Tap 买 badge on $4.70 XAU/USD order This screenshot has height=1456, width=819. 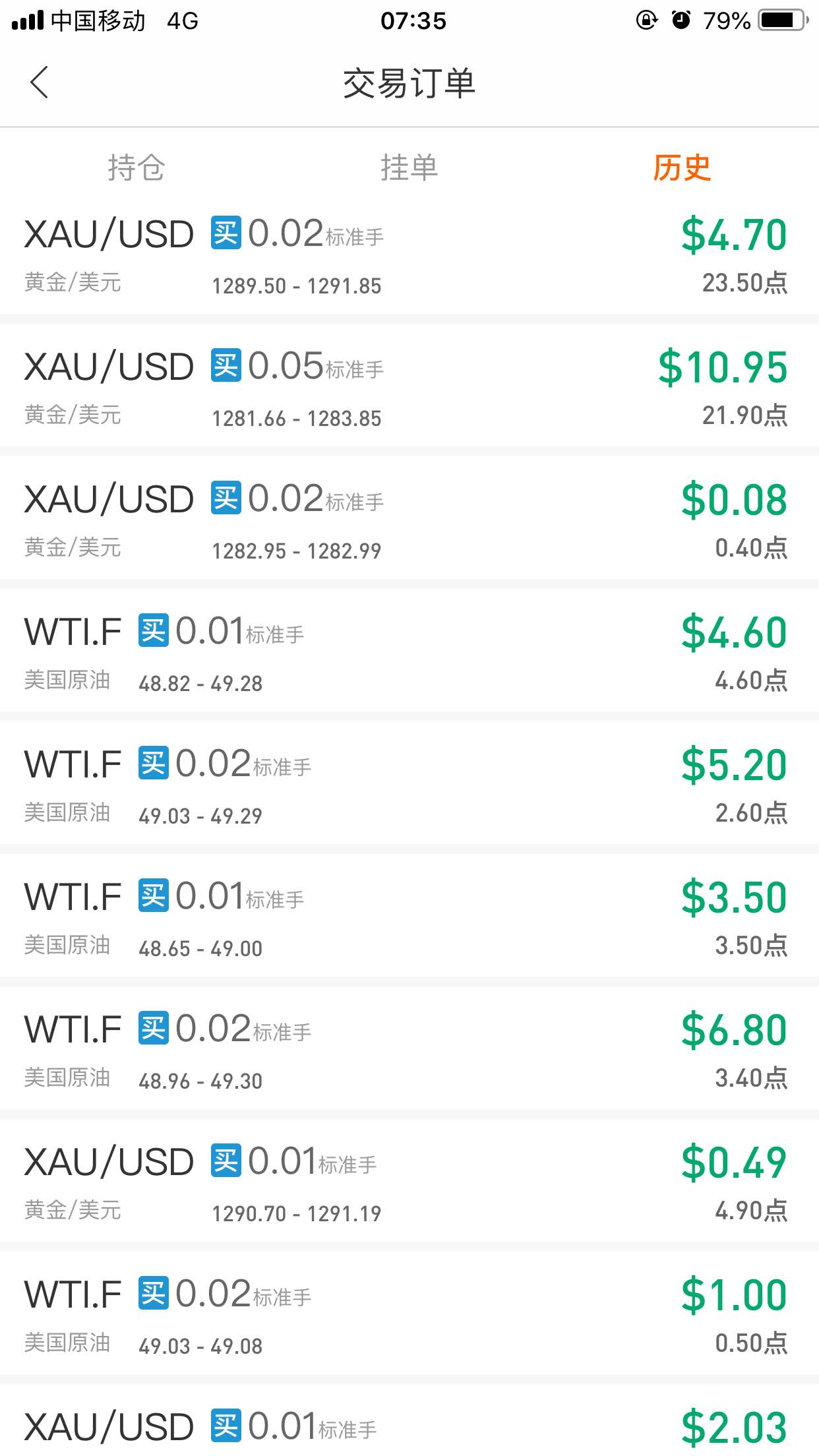226,233
